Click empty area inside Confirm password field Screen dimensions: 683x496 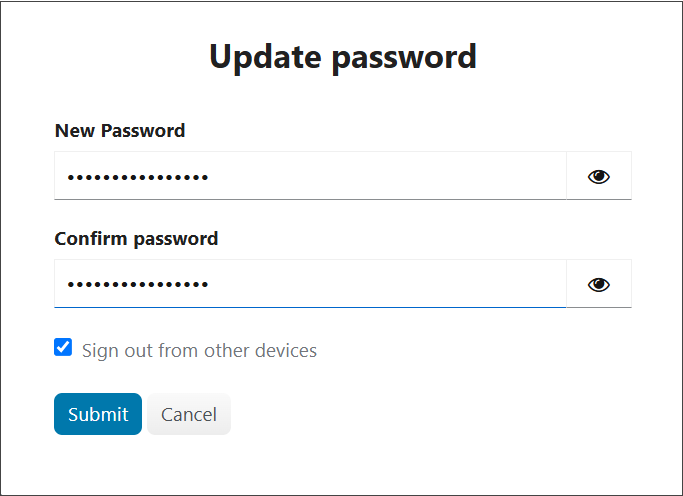pos(388,284)
